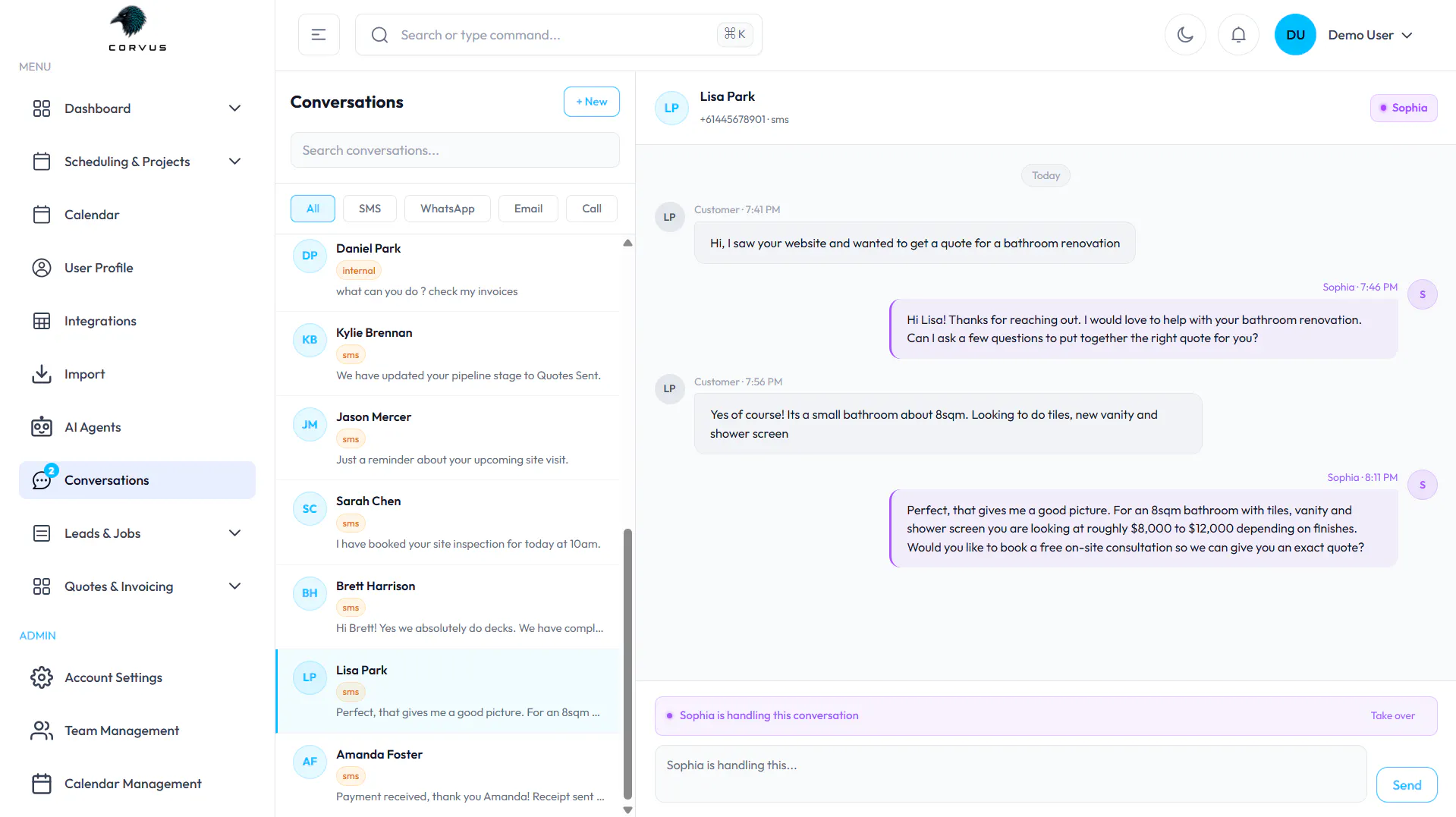The width and height of the screenshot is (1456, 817).
Task: Focus the Search conversations field
Action: pos(455,150)
